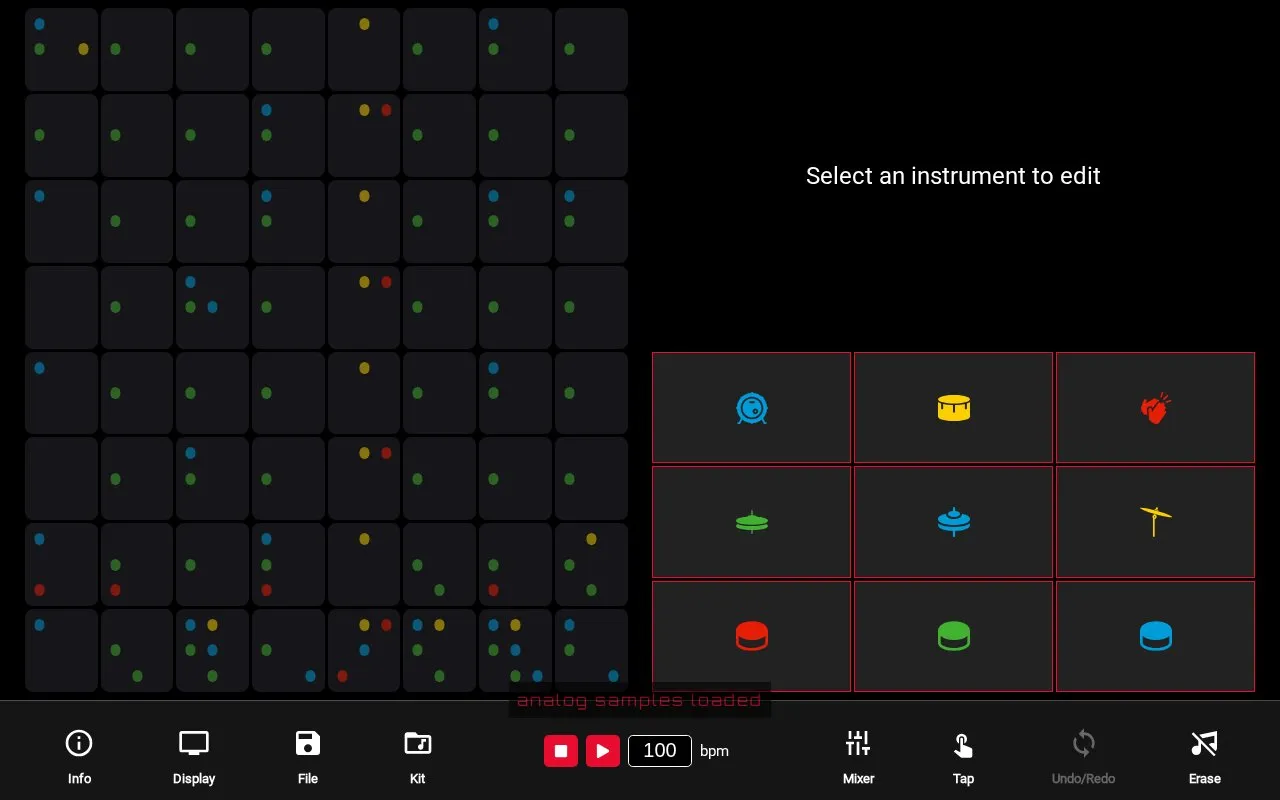Click the bpm tempo field showing 100
The width and height of the screenshot is (1280, 800).
tap(660, 750)
